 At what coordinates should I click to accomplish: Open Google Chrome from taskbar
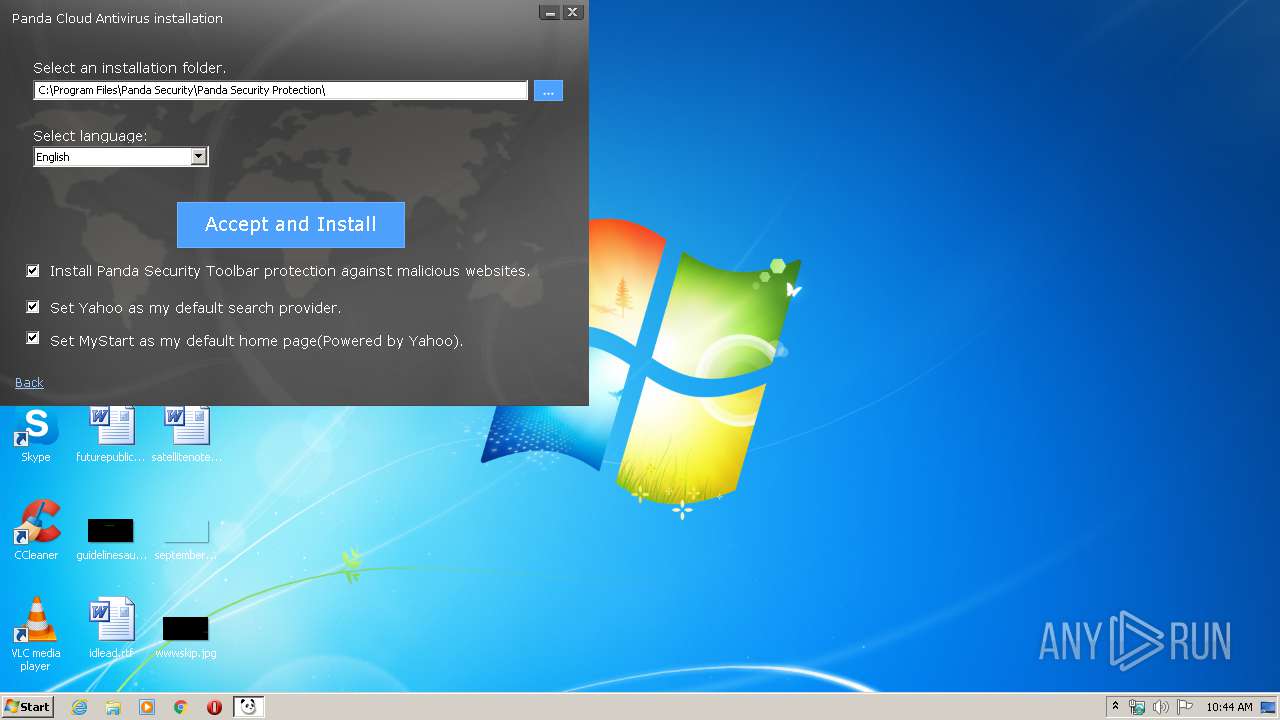pos(181,707)
